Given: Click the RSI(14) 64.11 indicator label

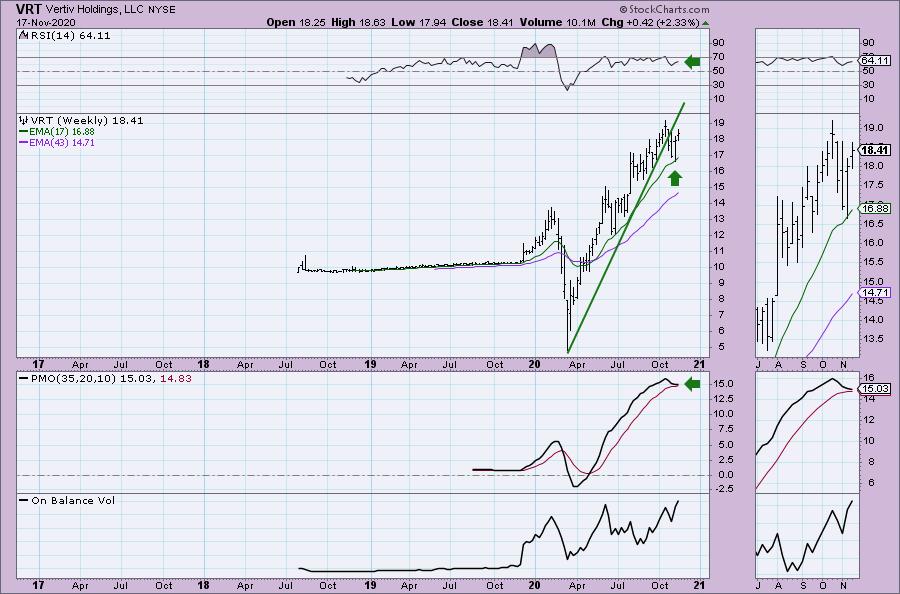Looking at the screenshot, I should [x=69, y=36].
